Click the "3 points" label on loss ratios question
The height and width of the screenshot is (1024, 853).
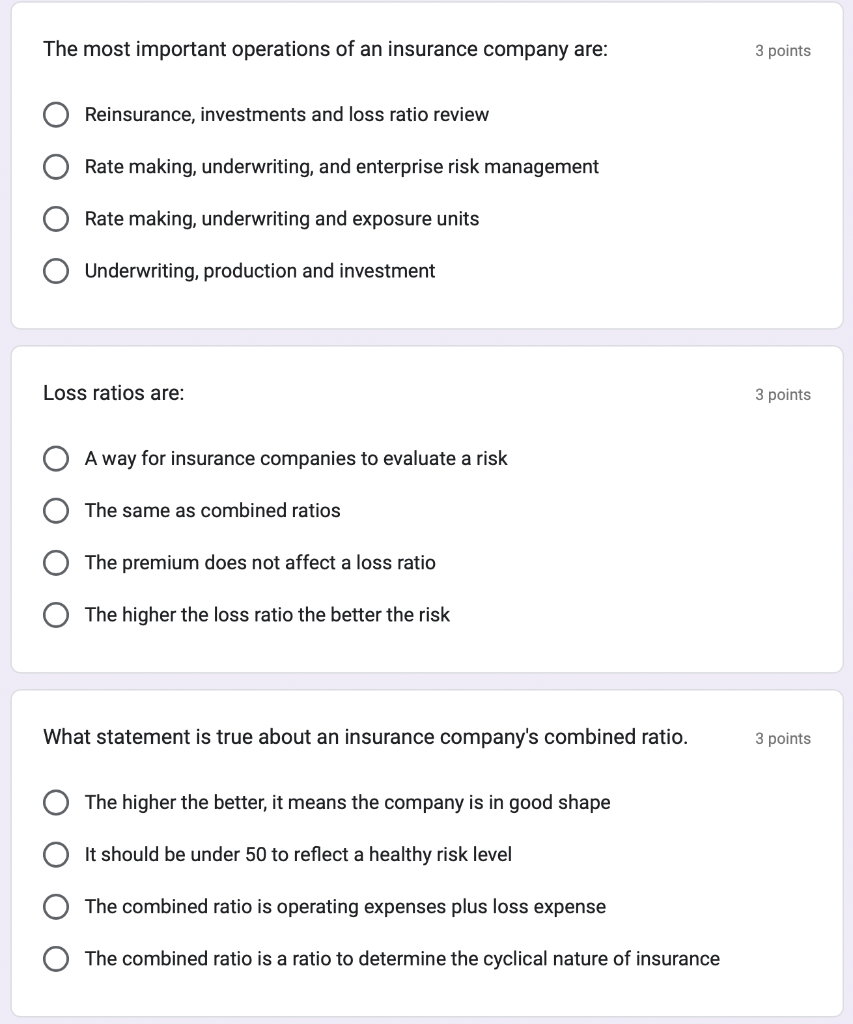tap(782, 395)
